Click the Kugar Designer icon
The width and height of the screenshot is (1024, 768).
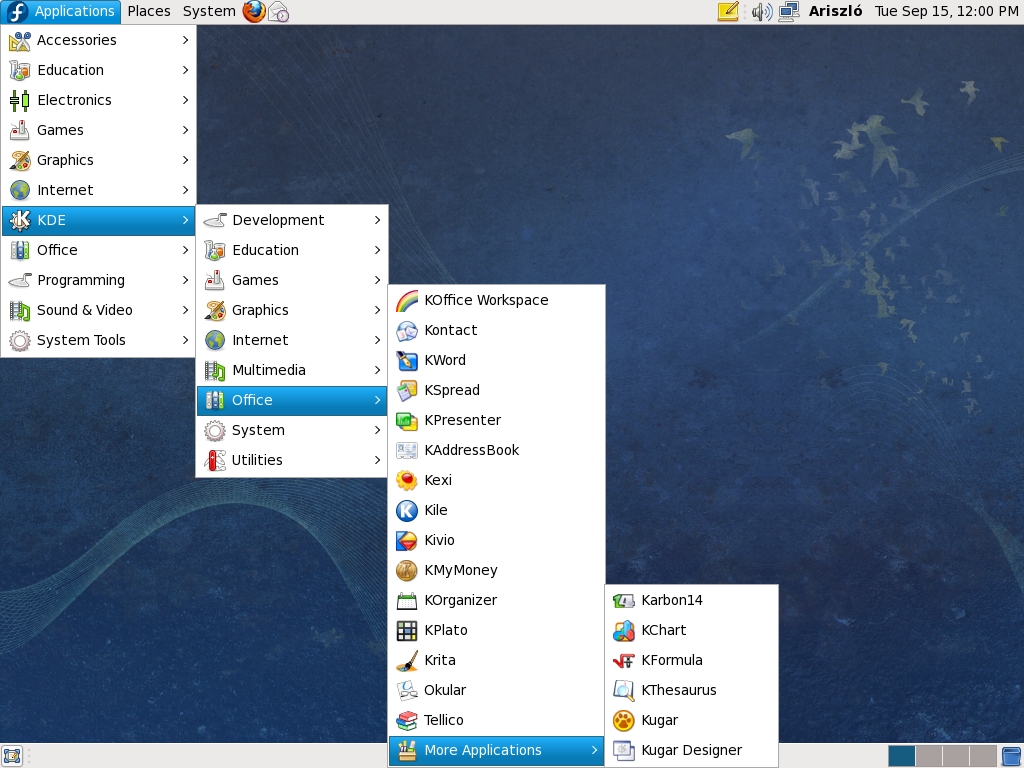pos(624,751)
